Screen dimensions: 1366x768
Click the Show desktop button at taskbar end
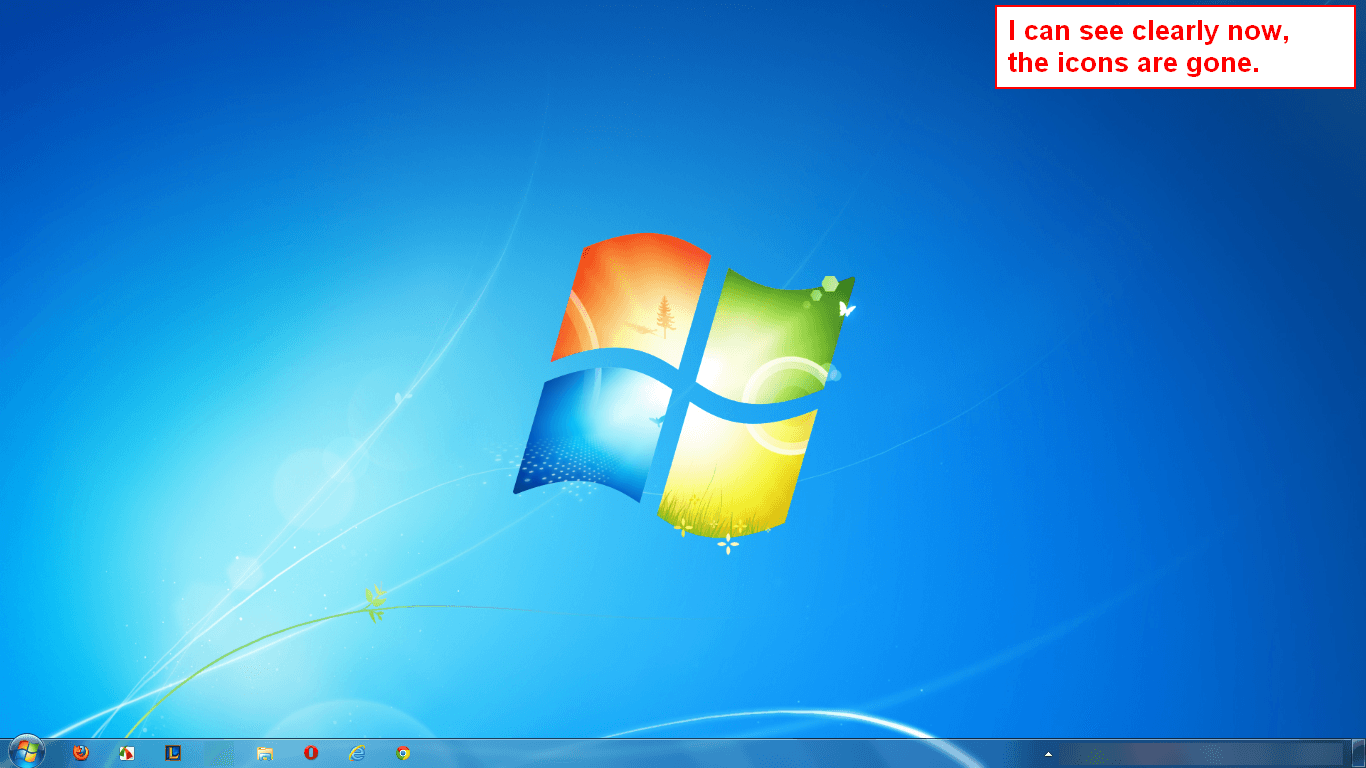(1358, 753)
